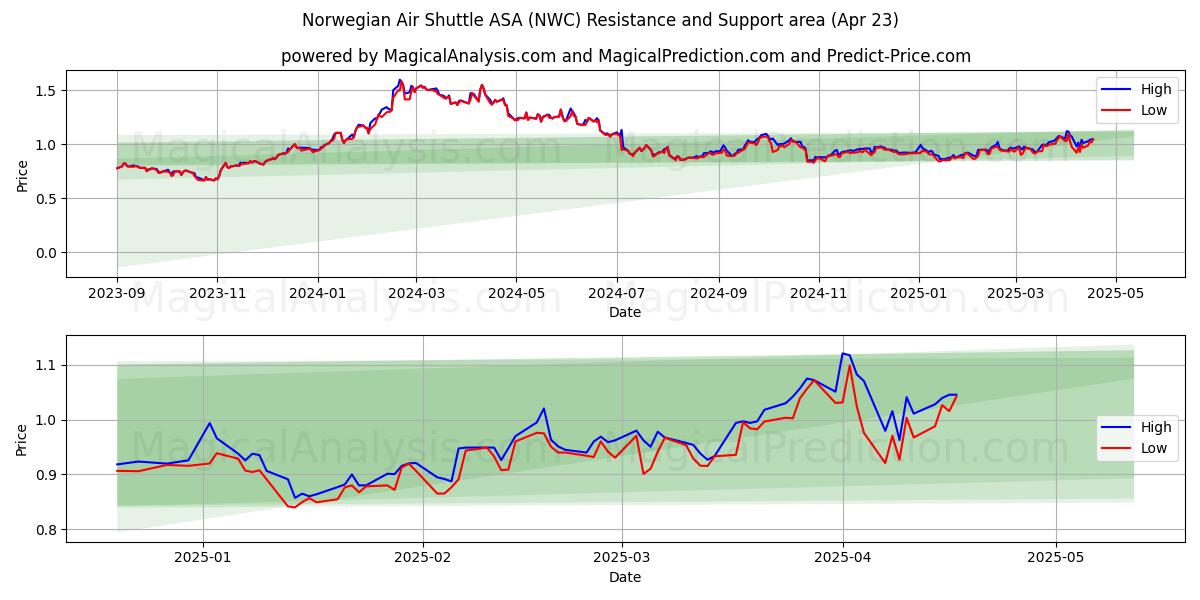1200x600 pixels.
Task: Click the 'Low' legend entry in bottom chart
Action: 1154,448
